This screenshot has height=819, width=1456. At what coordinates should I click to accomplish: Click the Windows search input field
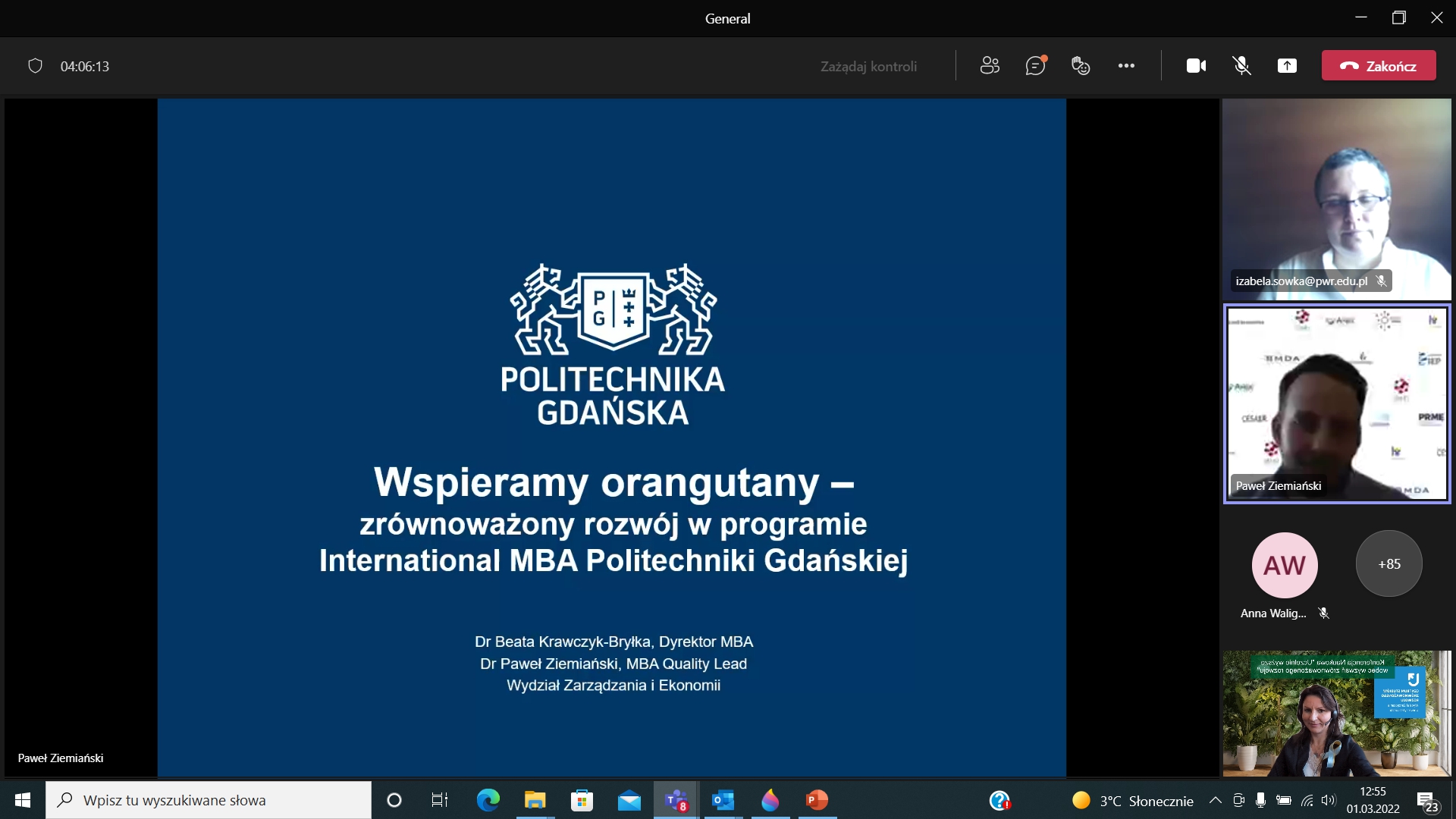(x=209, y=800)
